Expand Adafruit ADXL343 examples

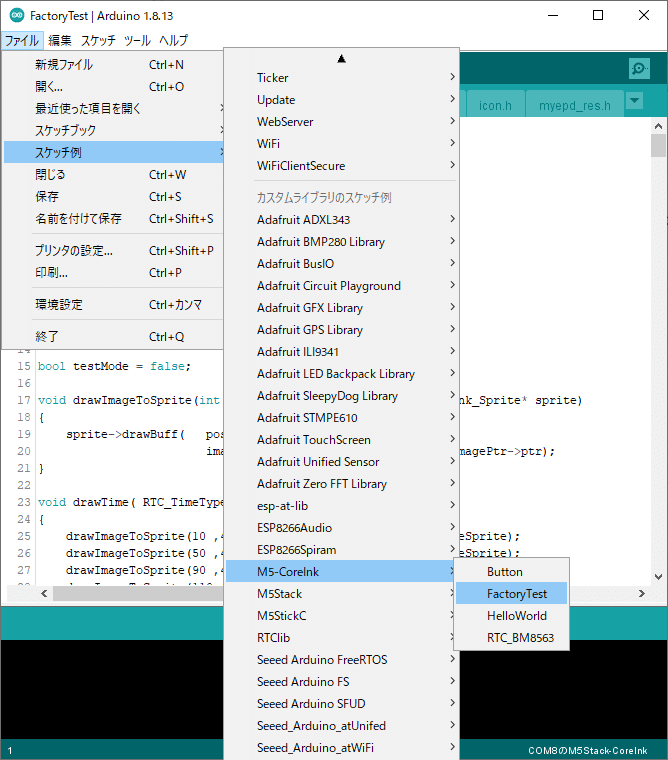point(341,220)
